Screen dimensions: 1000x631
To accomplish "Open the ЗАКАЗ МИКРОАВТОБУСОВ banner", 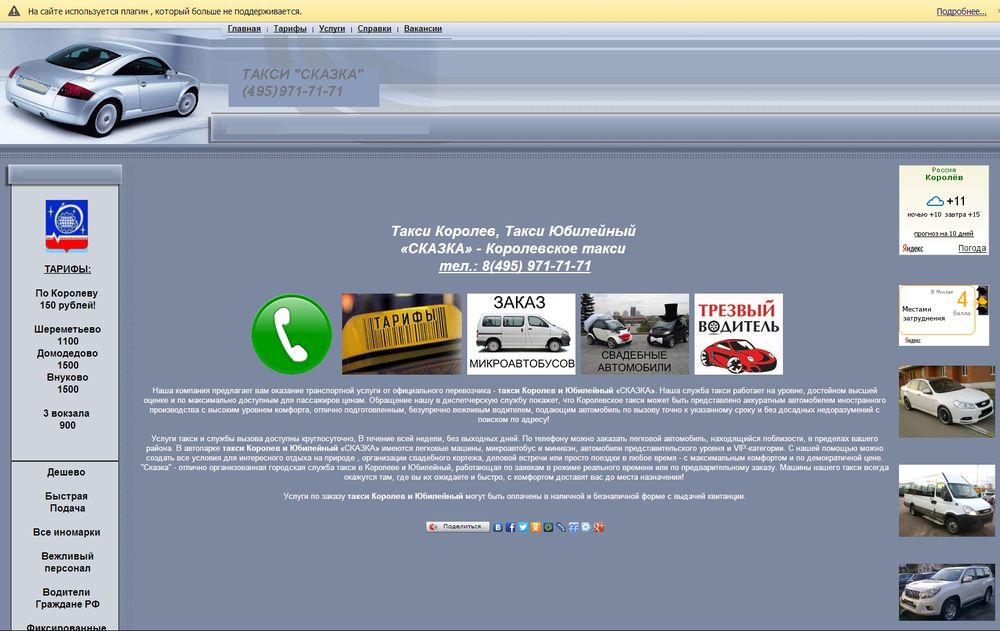I will [521, 334].
